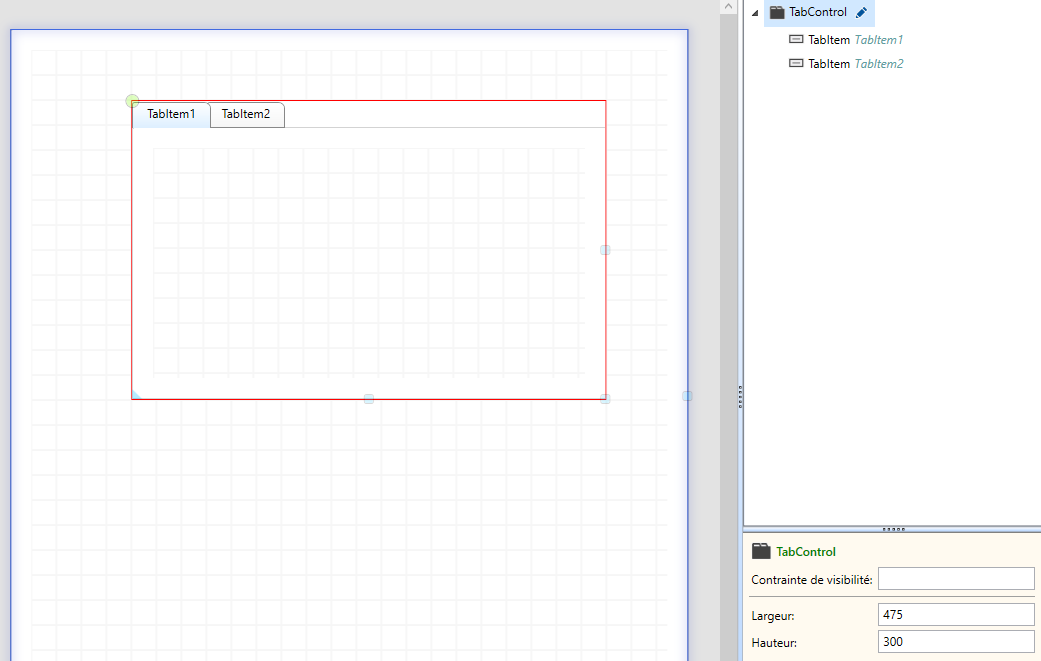
Task: Click in the Contrainte de visibilité field
Action: click(955, 579)
